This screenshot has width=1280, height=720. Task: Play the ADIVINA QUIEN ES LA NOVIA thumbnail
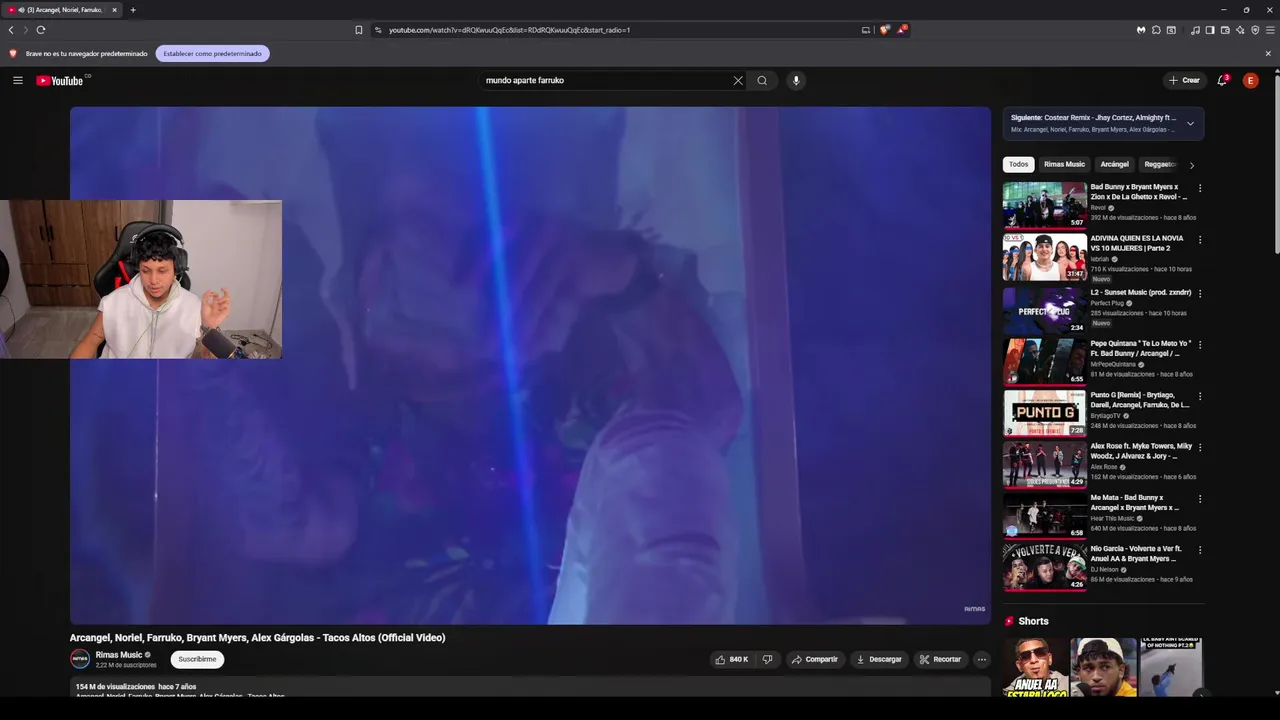(x=1044, y=257)
